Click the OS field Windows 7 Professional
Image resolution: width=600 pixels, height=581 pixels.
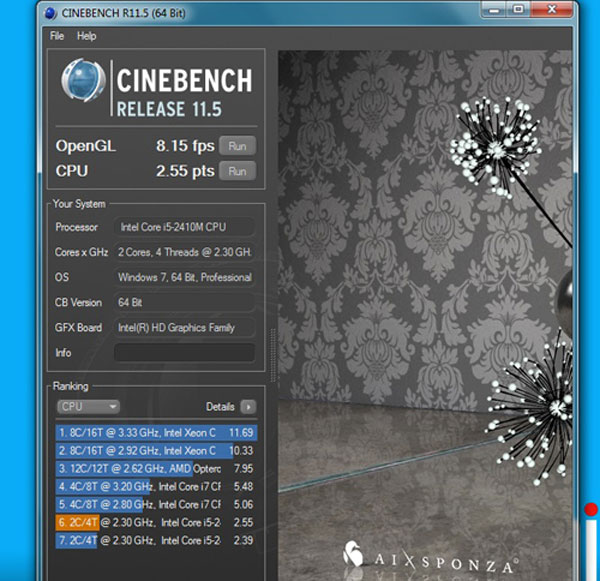point(184,277)
